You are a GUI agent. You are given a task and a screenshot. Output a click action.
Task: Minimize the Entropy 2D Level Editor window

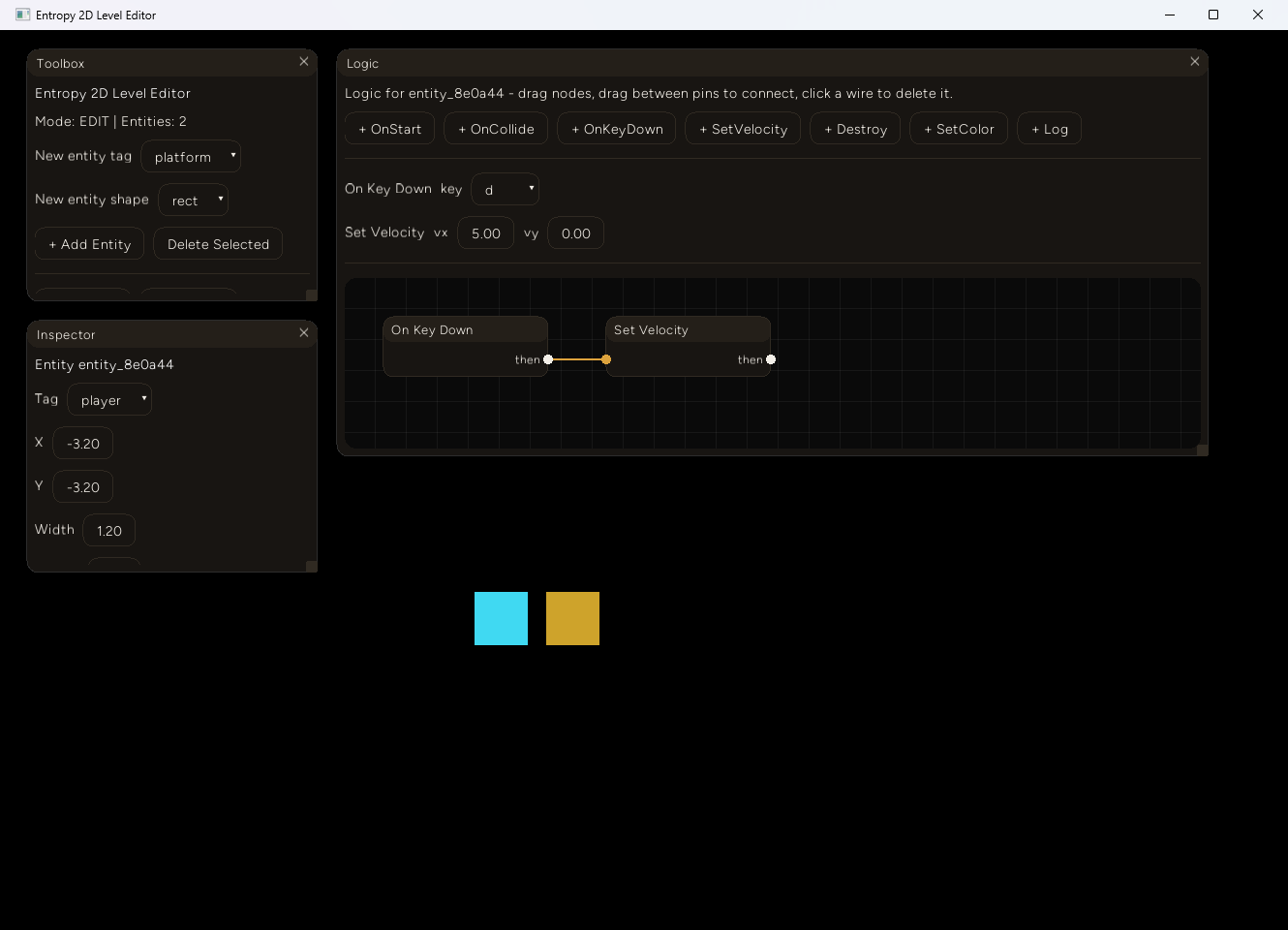[x=1170, y=15]
